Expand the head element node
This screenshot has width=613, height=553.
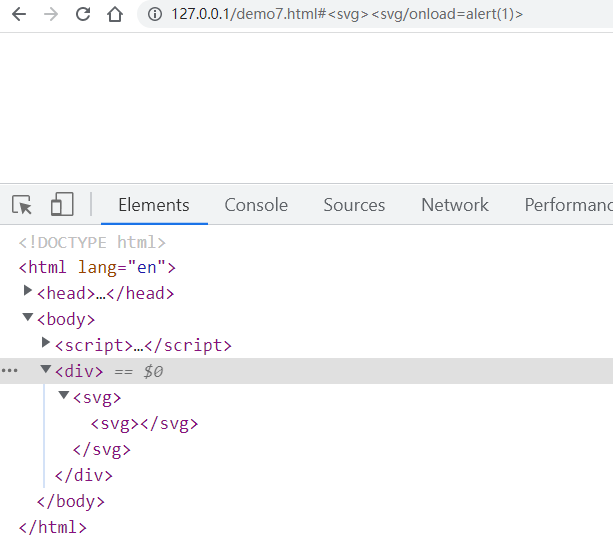tap(28, 292)
